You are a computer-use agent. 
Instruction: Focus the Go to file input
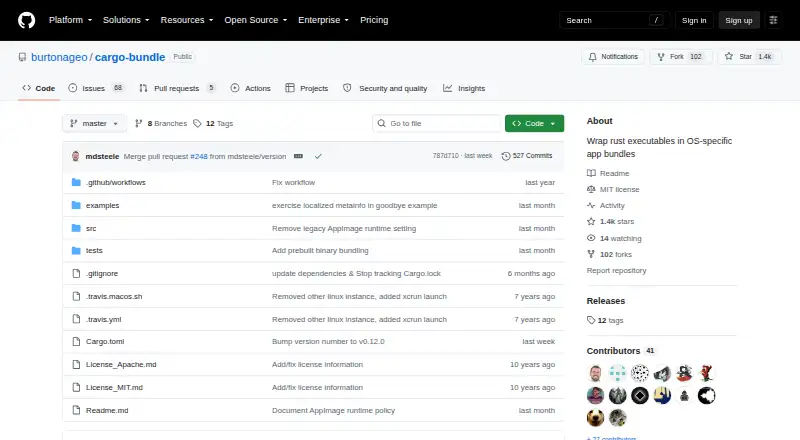(x=438, y=124)
